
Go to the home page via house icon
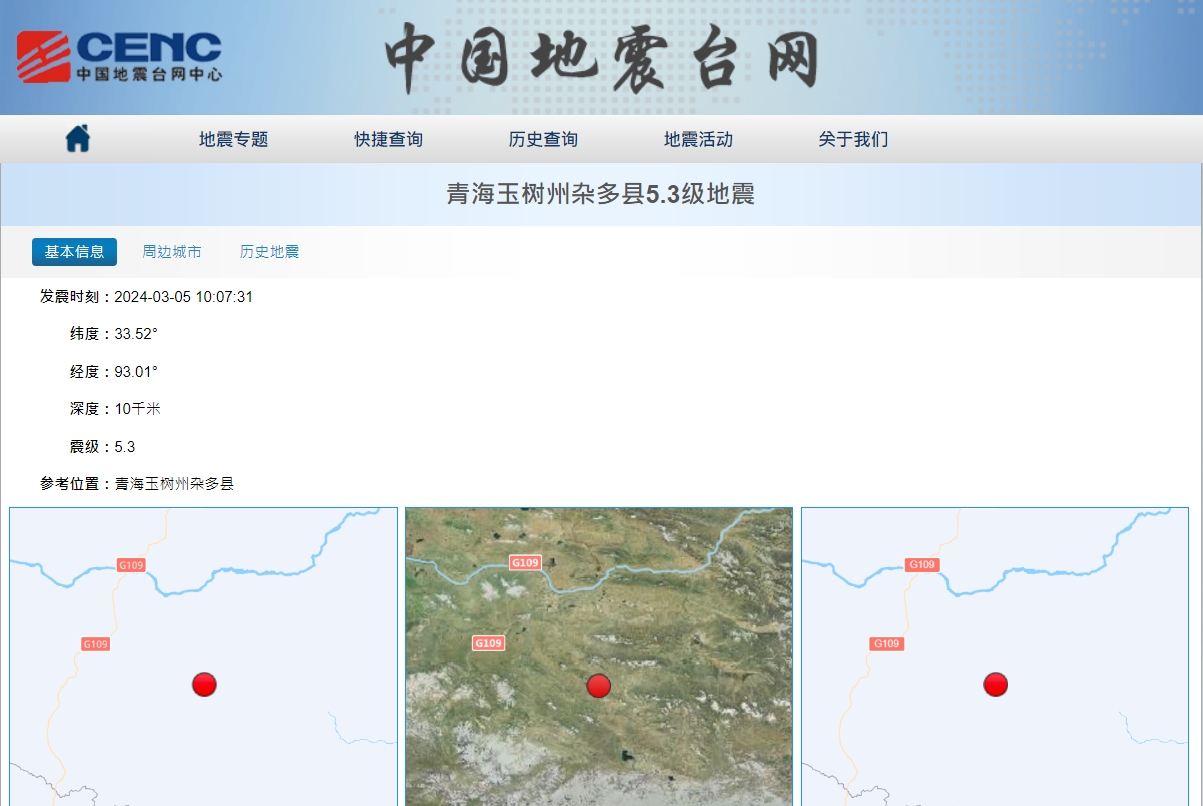(78, 138)
